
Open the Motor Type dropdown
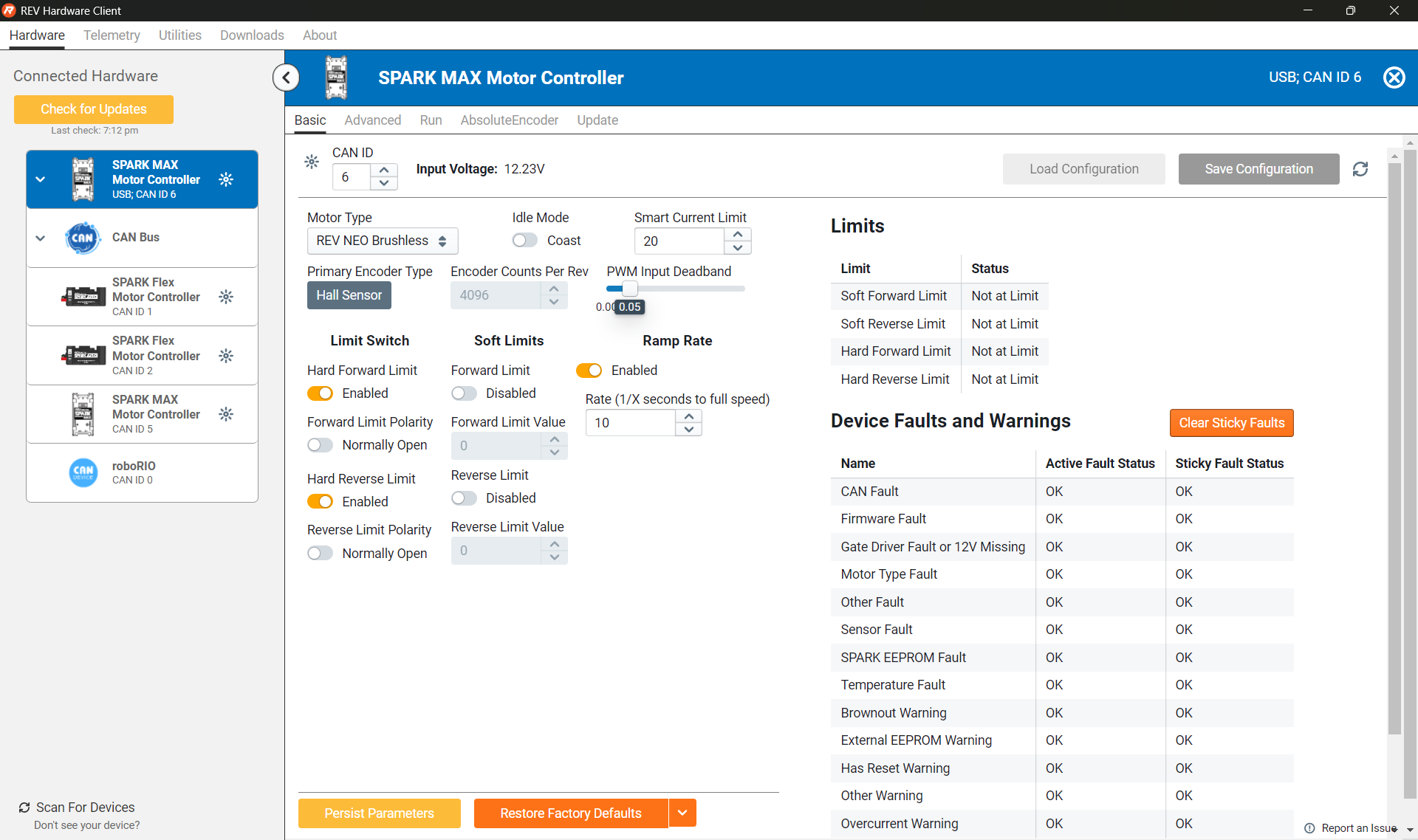[383, 241]
